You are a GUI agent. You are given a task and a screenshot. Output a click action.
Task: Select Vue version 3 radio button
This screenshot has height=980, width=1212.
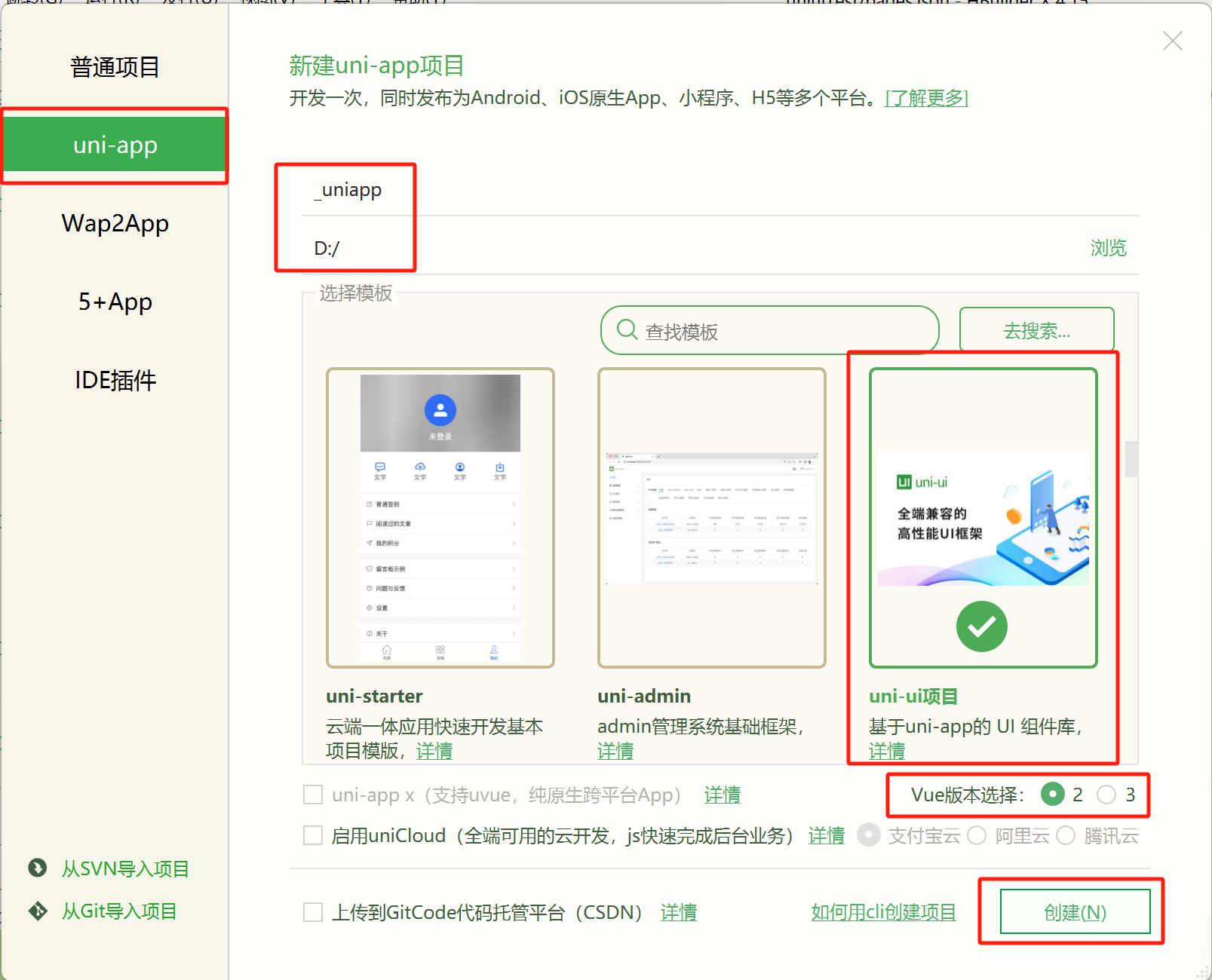[1106, 795]
